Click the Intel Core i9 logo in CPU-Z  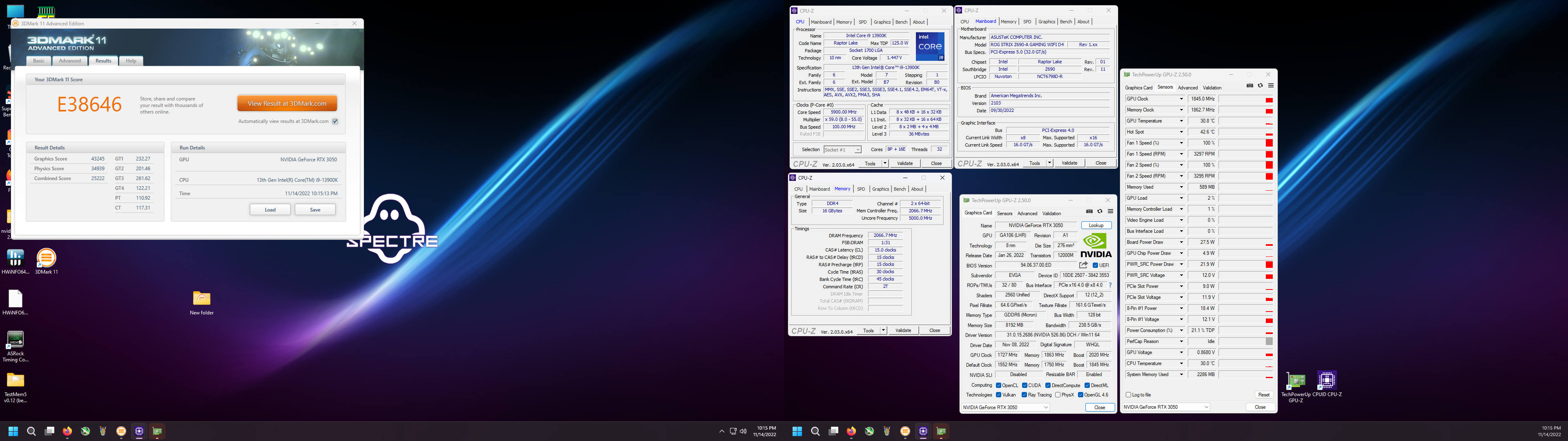point(930,46)
